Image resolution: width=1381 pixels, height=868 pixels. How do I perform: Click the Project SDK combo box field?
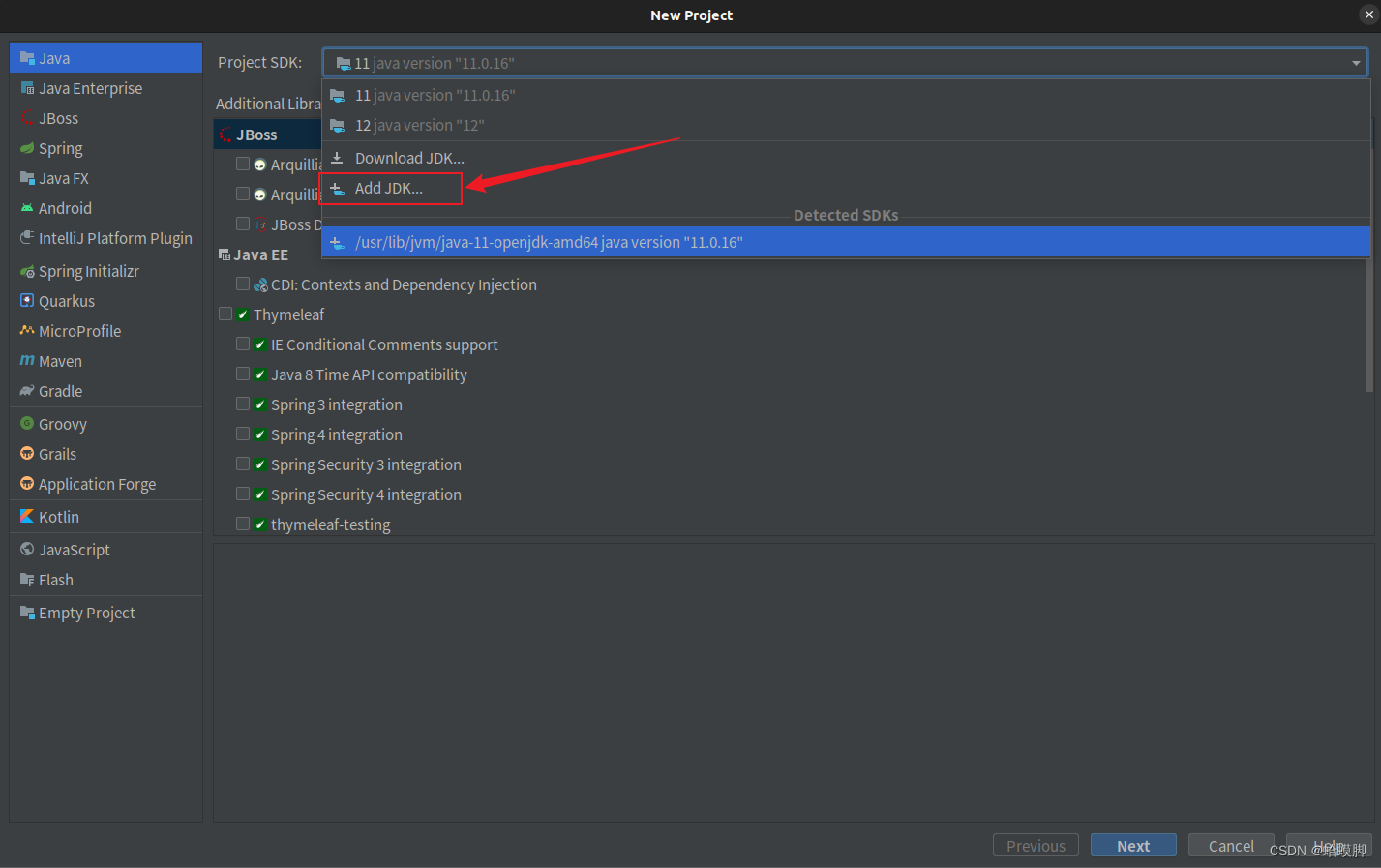pos(845,63)
